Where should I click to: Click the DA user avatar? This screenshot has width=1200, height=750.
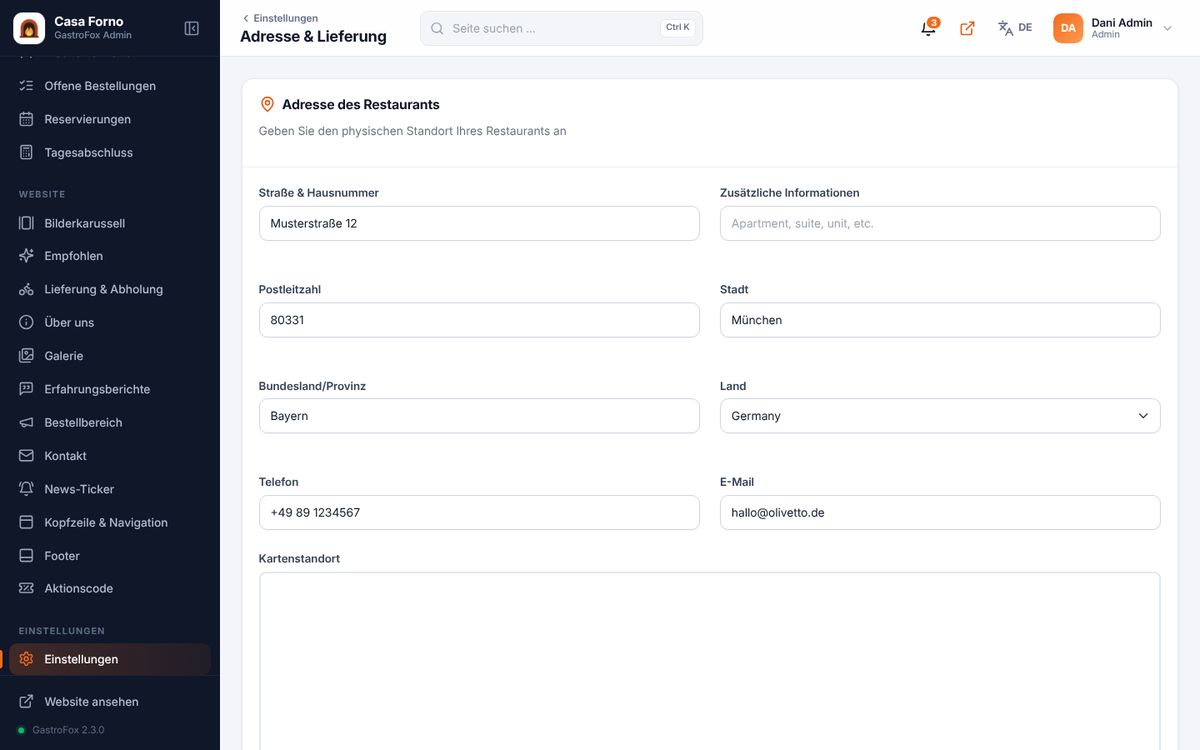[x=1068, y=28]
